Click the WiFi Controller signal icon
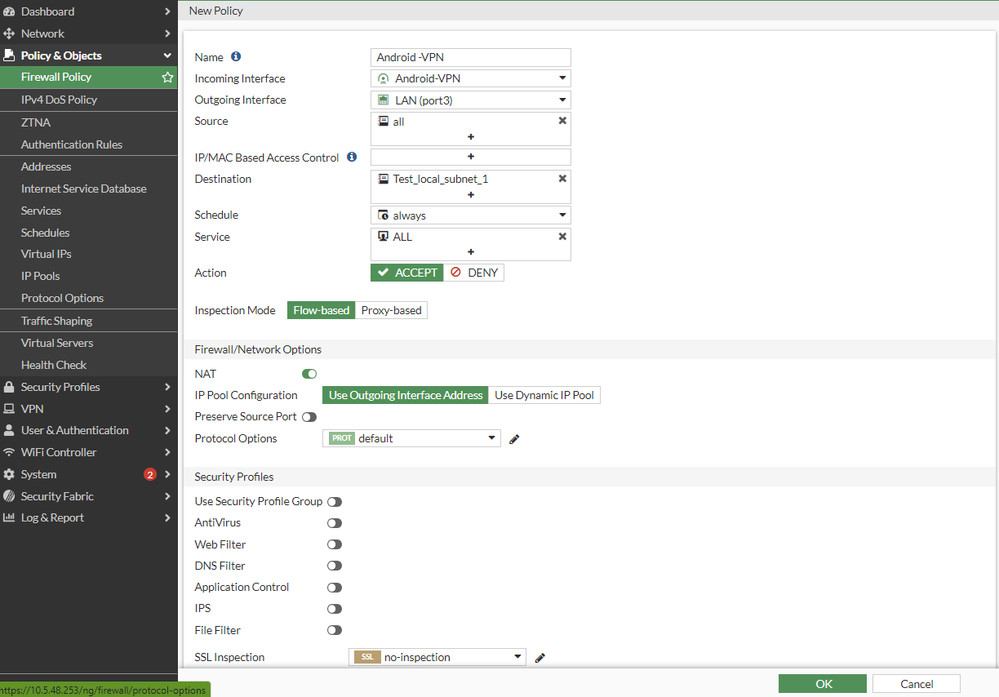The height and width of the screenshot is (697, 999). [9, 452]
